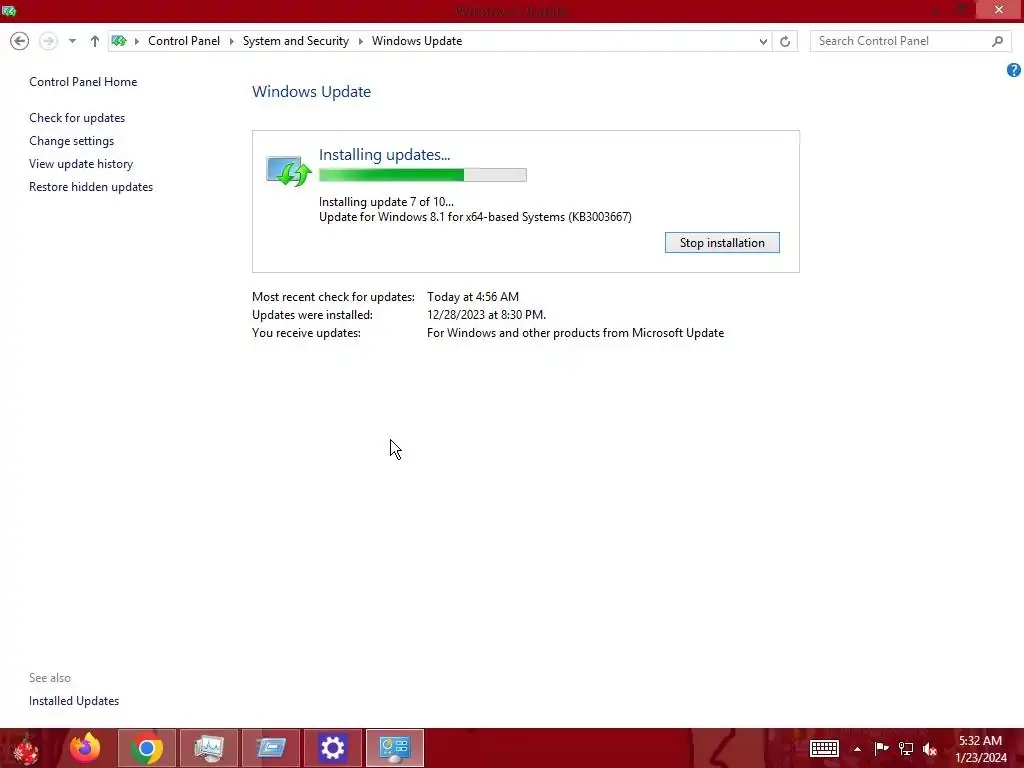This screenshot has width=1024, height=768.
Task: Go back using the Back arrow button
Action: tap(20, 41)
